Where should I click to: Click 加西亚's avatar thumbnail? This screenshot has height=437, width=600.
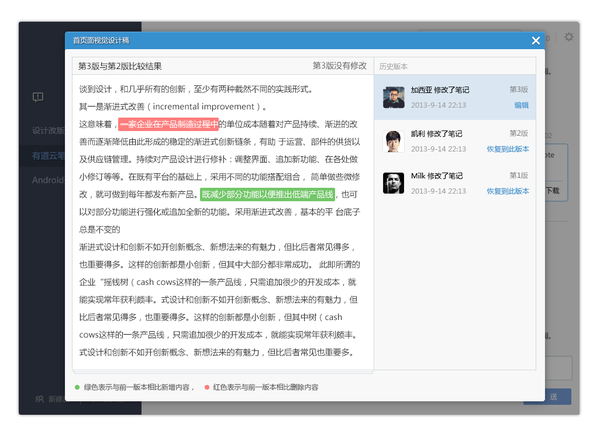[x=393, y=97]
